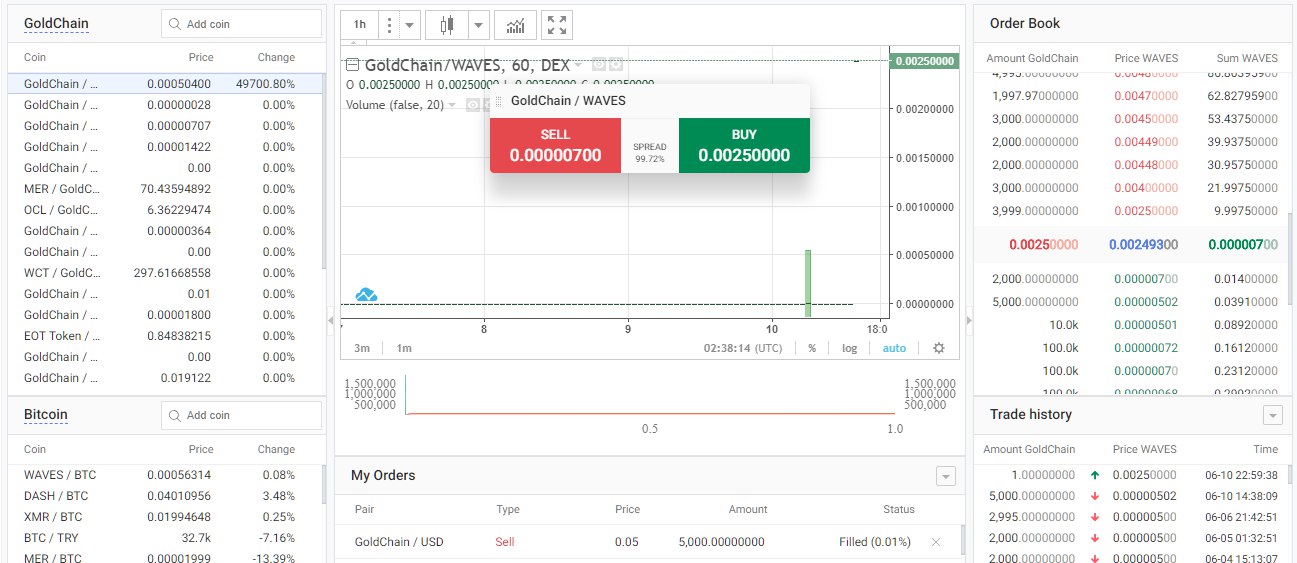Select the GoldChain / USD Sell order row
The height and width of the screenshot is (563, 1297).
[x=648, y=542]
